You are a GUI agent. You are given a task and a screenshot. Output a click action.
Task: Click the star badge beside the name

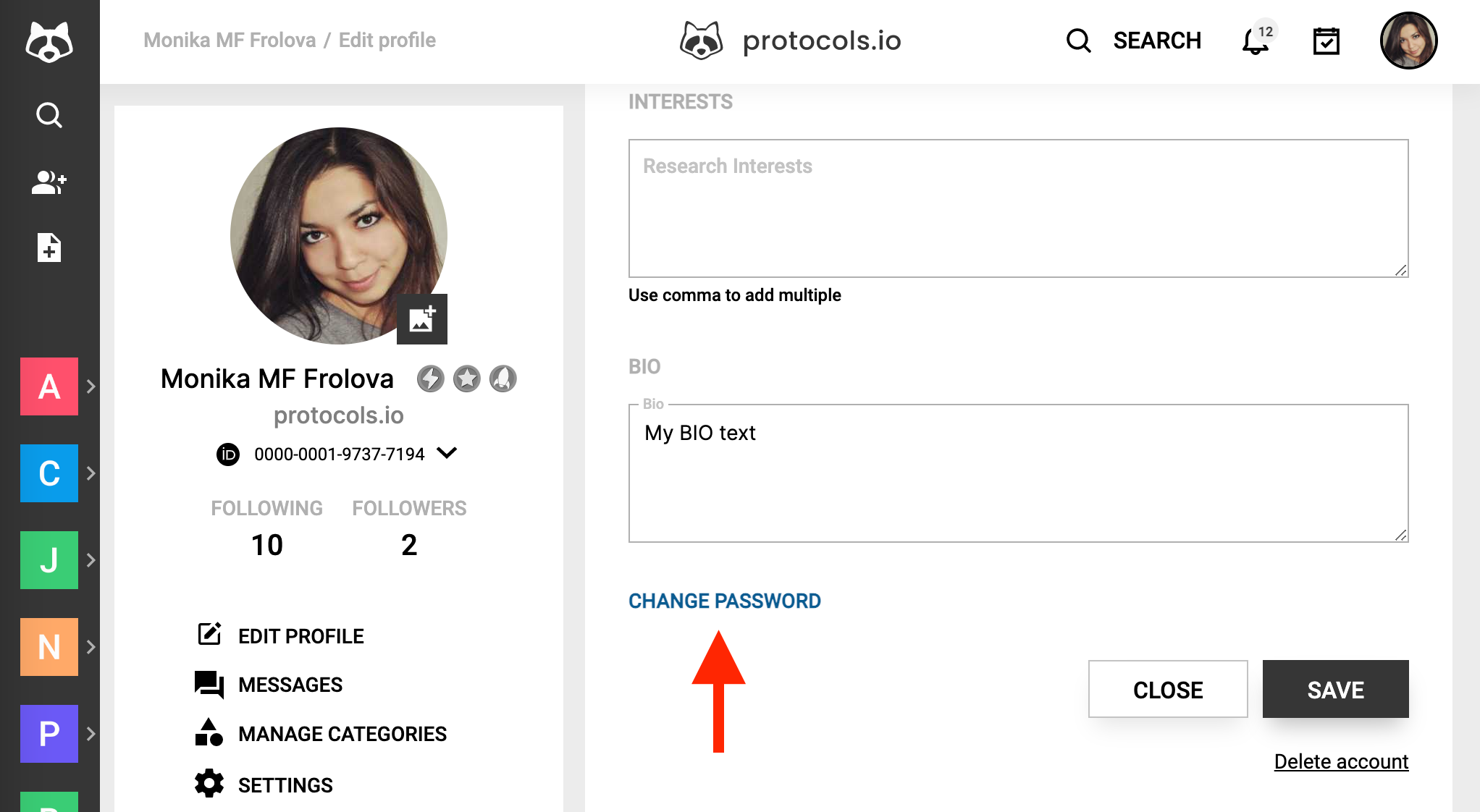[467, 378]
